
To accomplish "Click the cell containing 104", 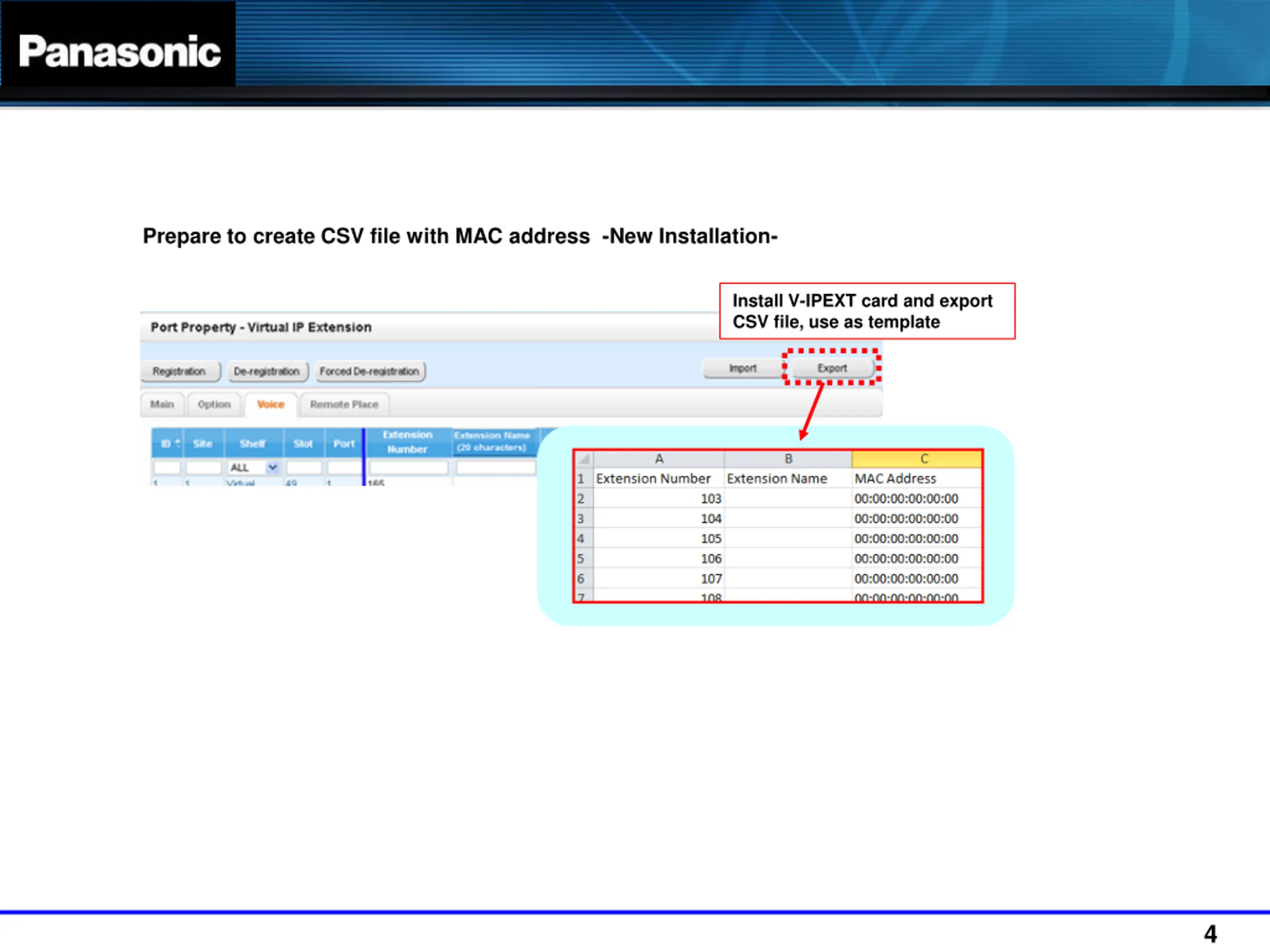I will tap(659, 519).
